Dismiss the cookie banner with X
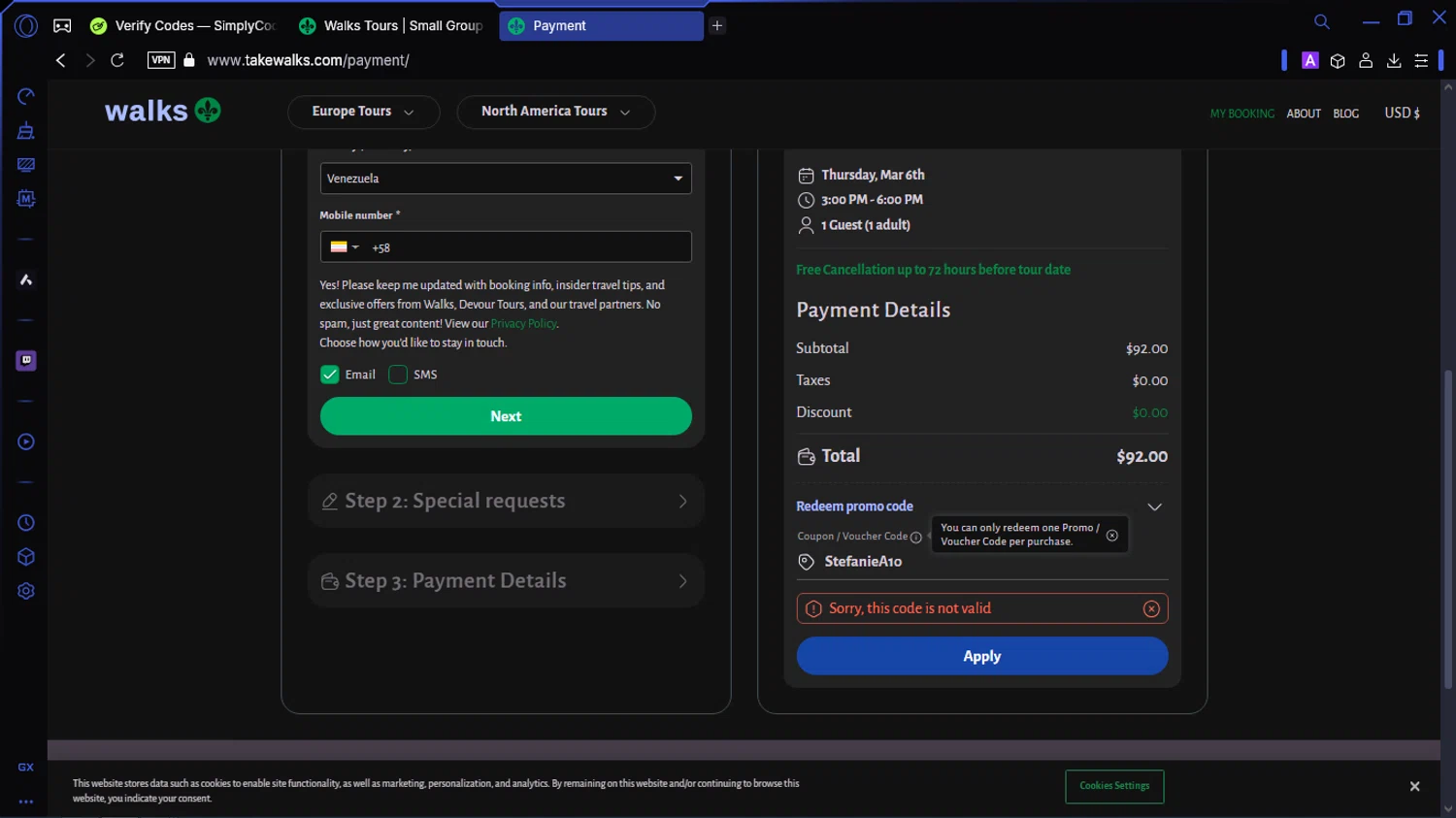The width and height of the screenshot is (1456, 818). 1414,786
